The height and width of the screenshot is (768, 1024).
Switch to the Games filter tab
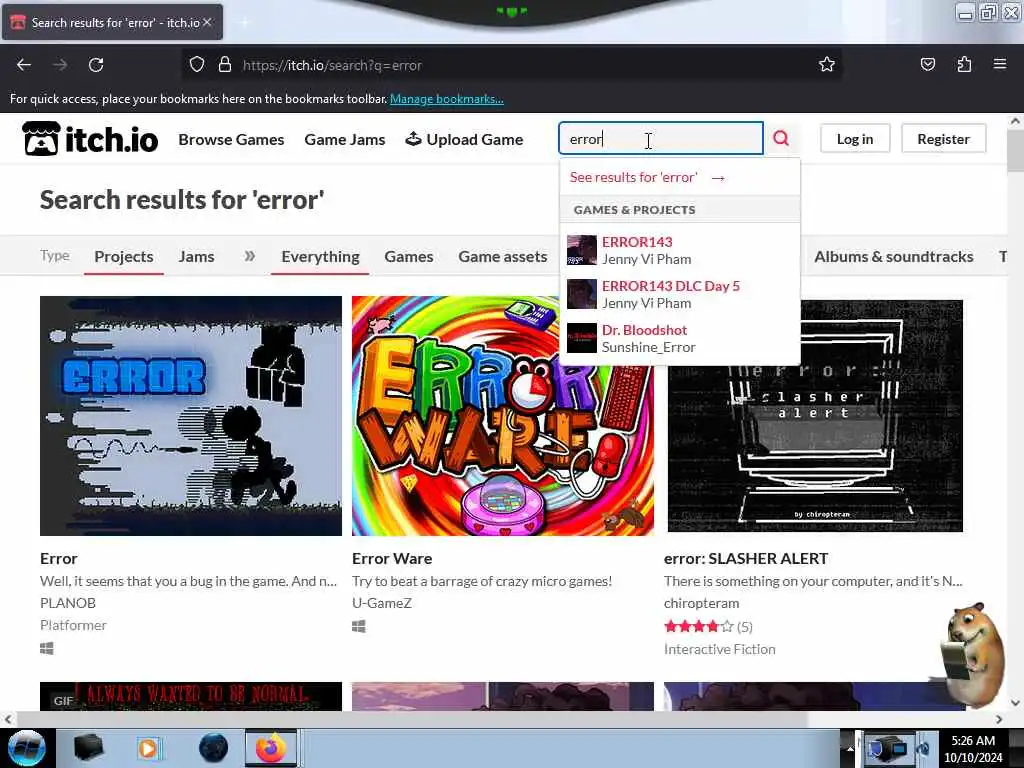pyautogui.click(x=409, y=257)
